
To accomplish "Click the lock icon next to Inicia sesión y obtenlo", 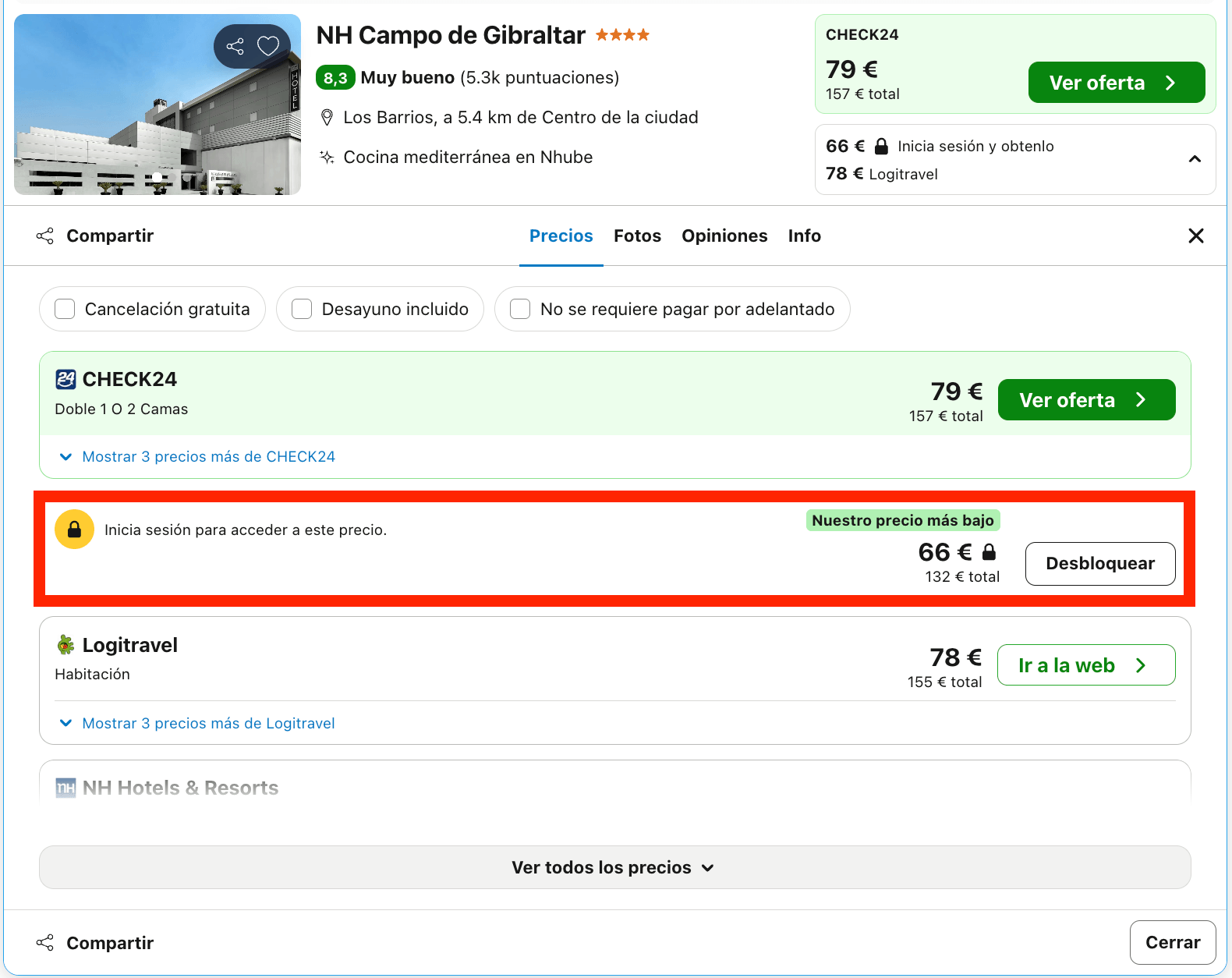I will [x=881, y=146].
